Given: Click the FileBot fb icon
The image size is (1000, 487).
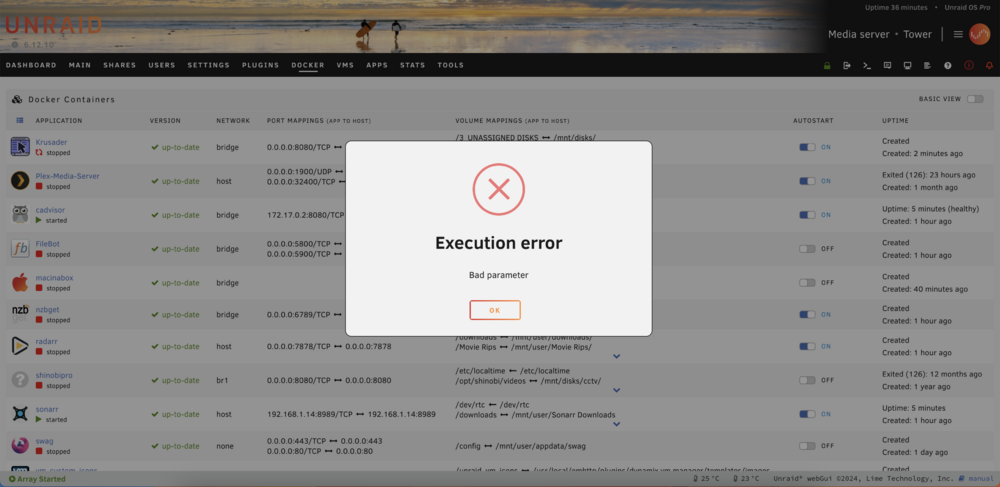Looking at the screenshot, I should click(20, 249).
